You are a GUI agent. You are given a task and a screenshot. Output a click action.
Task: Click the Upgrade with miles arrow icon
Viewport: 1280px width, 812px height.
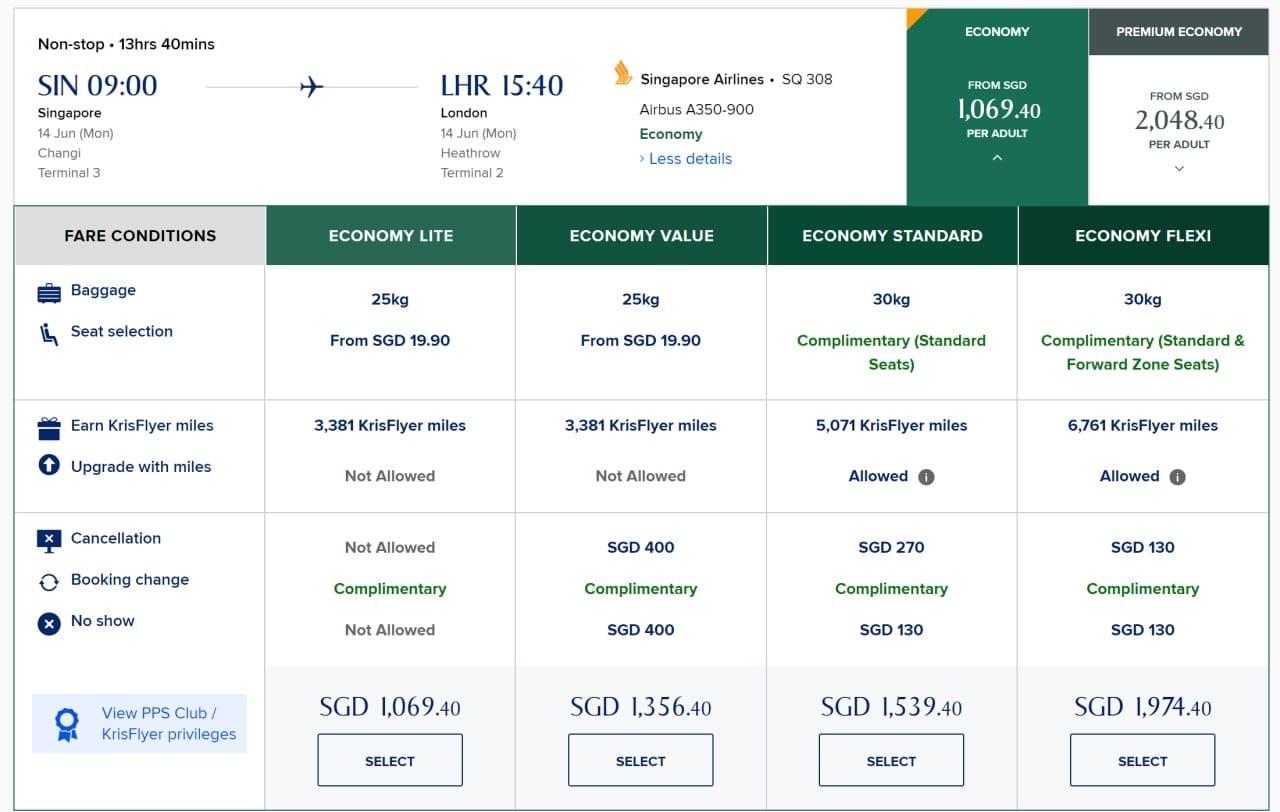pos(49,466)
